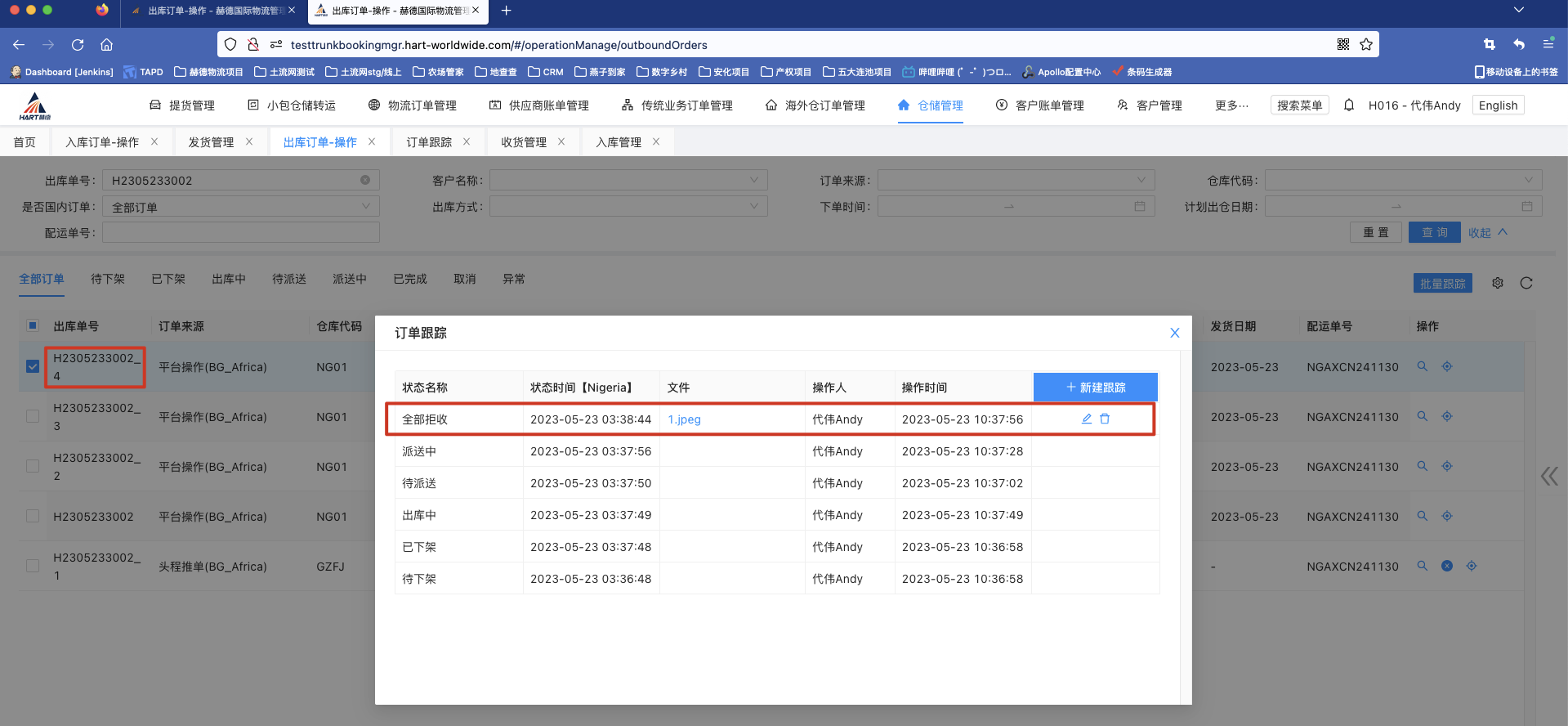This screenshot has height=726, width=1568.
Task: Click the double-chevron collapse panel icon
Action: tap(1548, 476)
